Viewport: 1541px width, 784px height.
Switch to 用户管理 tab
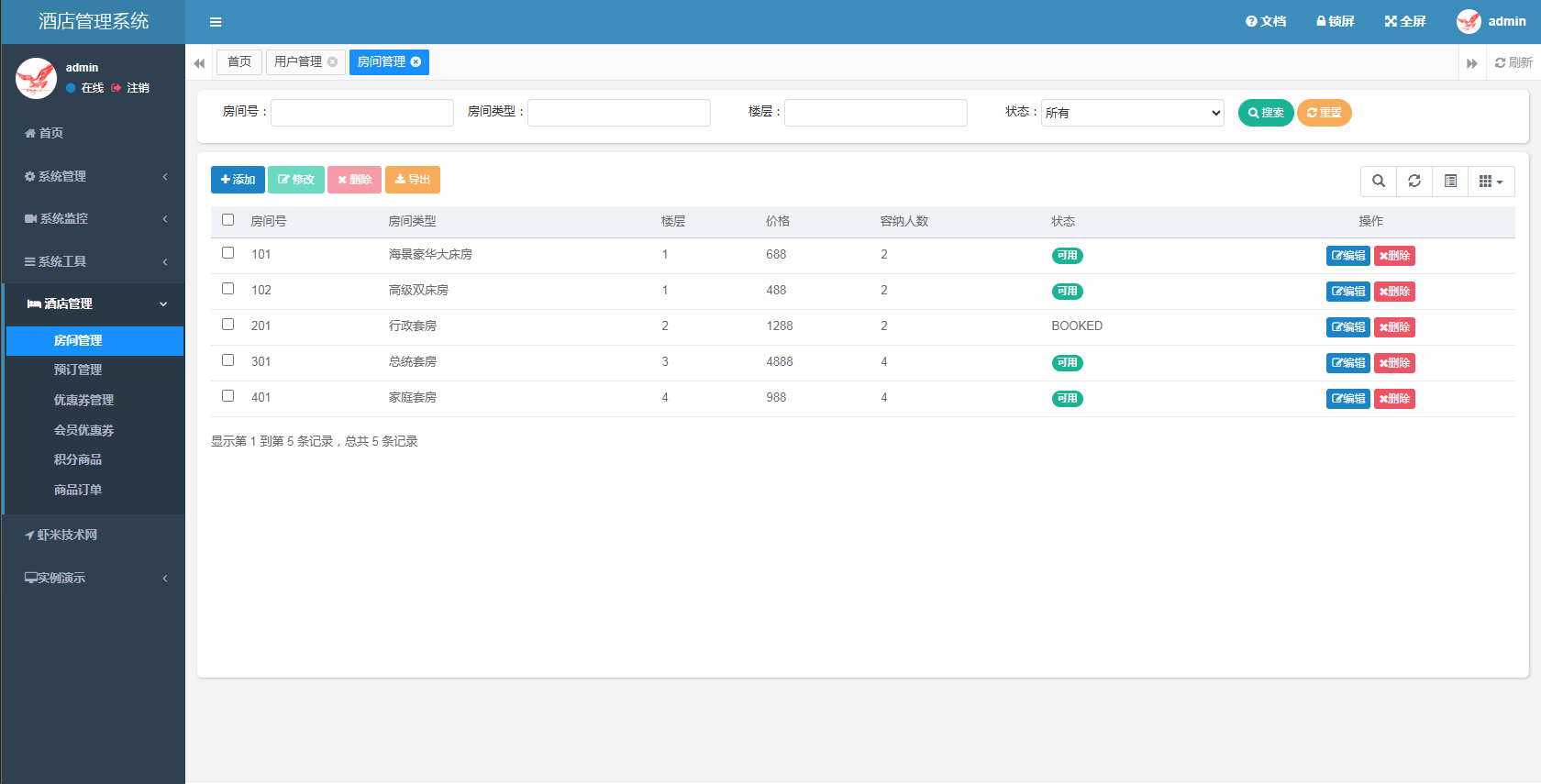pyautogui.click(x=298, y=61)
